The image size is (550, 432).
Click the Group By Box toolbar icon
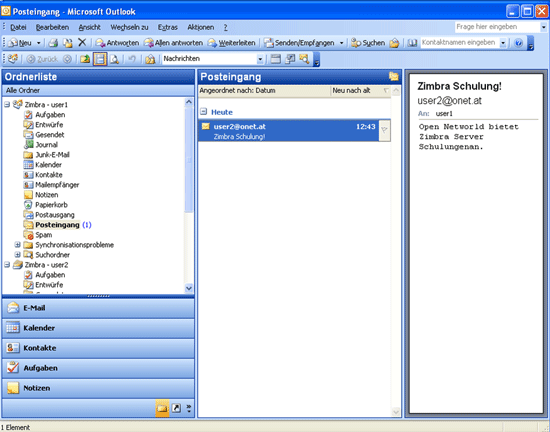276,59
